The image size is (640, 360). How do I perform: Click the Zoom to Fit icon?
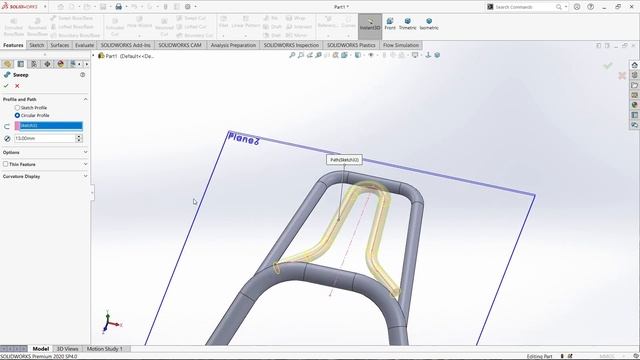tap(292, 55)
